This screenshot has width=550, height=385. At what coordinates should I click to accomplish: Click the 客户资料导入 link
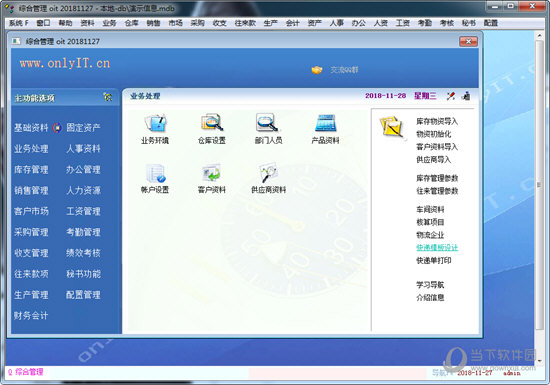[437, 147]
